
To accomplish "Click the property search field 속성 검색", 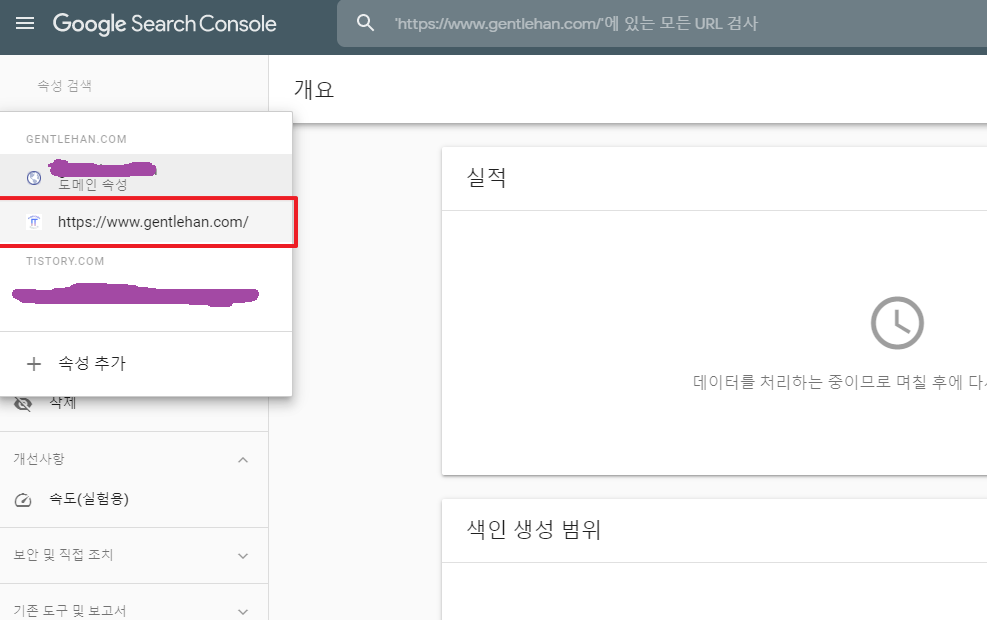I will [65, 86].
